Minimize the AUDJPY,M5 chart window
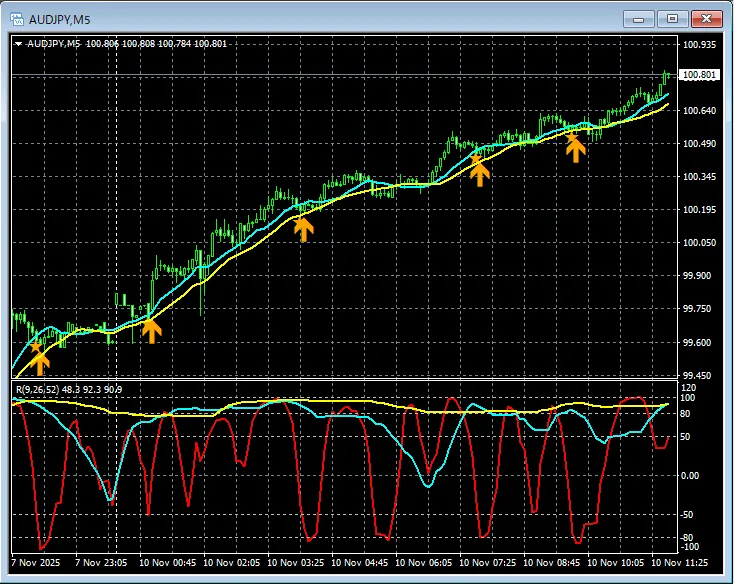This screenshot has height=584, width=735. pyautogui.click(x=638, y=19)
